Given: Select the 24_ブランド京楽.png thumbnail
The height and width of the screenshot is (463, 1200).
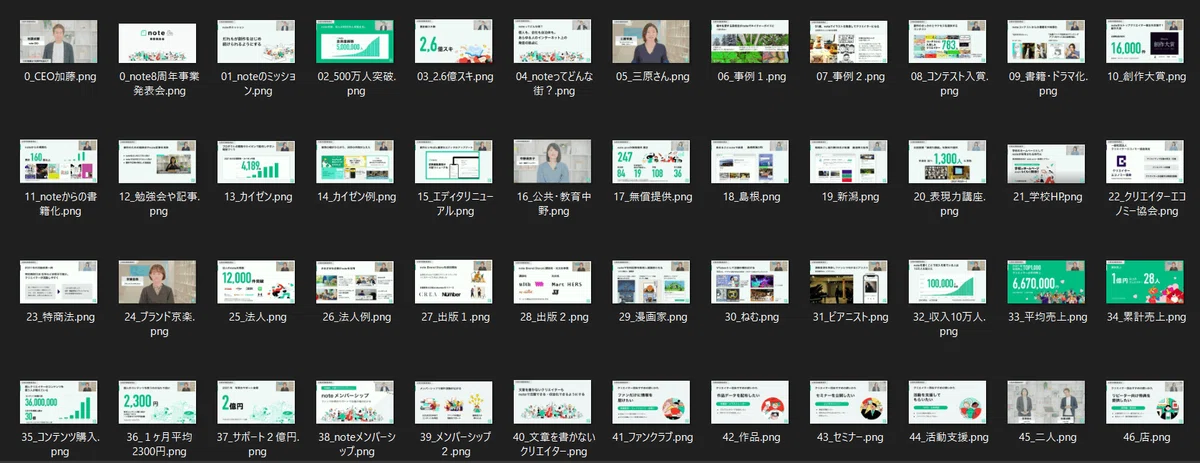Looking at the screenshot, I should tap(158, 283).
